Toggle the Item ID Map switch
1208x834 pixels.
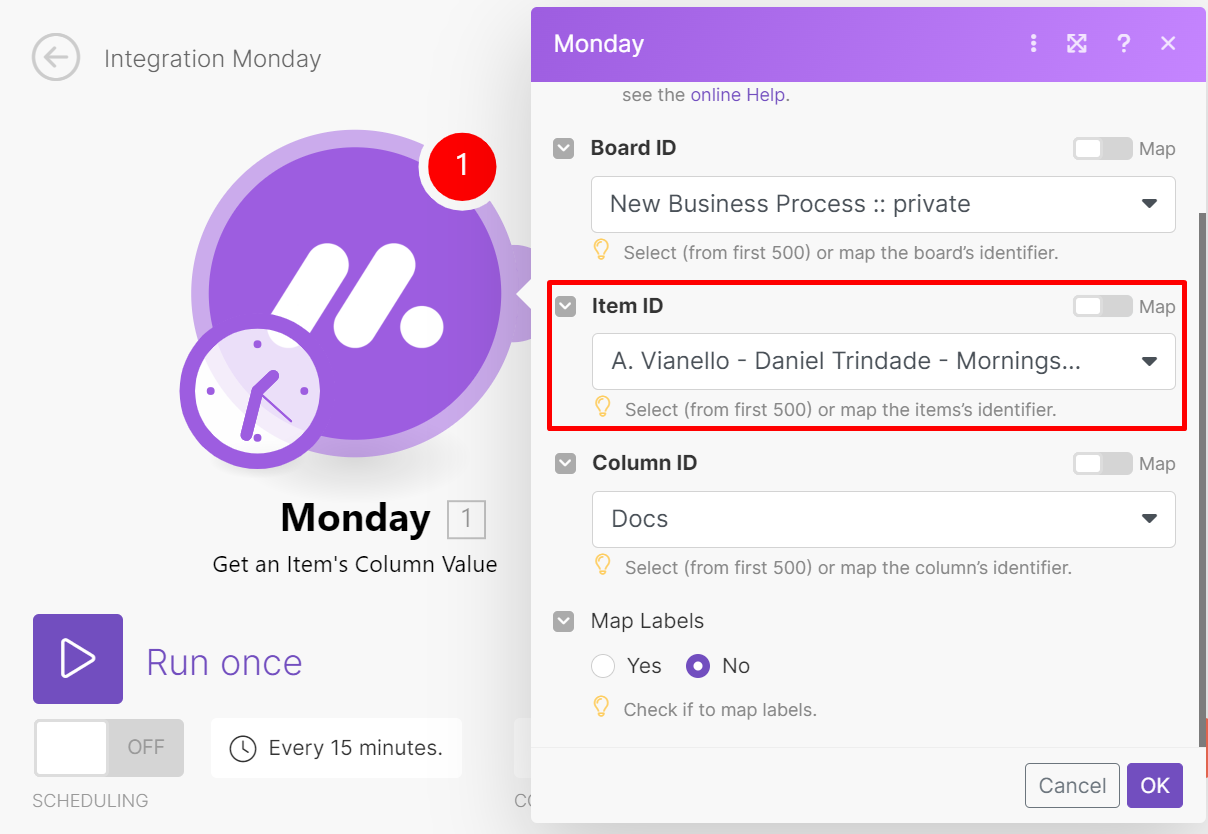point(1103,306)
